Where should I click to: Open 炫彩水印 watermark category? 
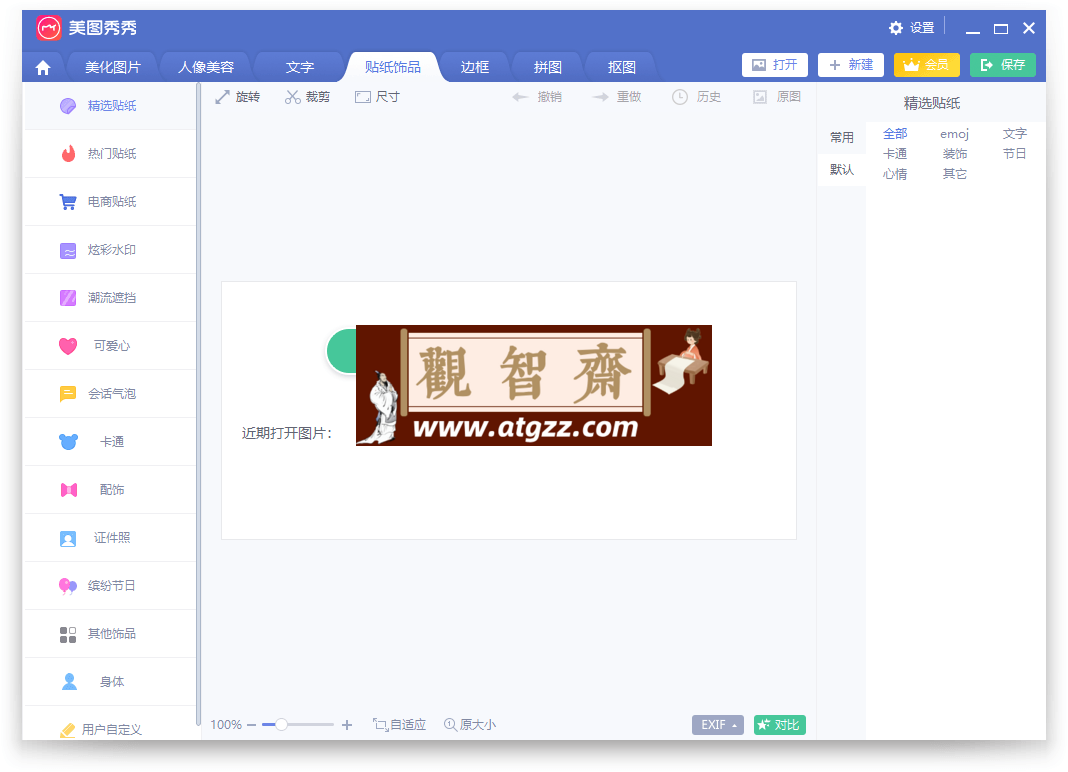(x=110, y=250)
